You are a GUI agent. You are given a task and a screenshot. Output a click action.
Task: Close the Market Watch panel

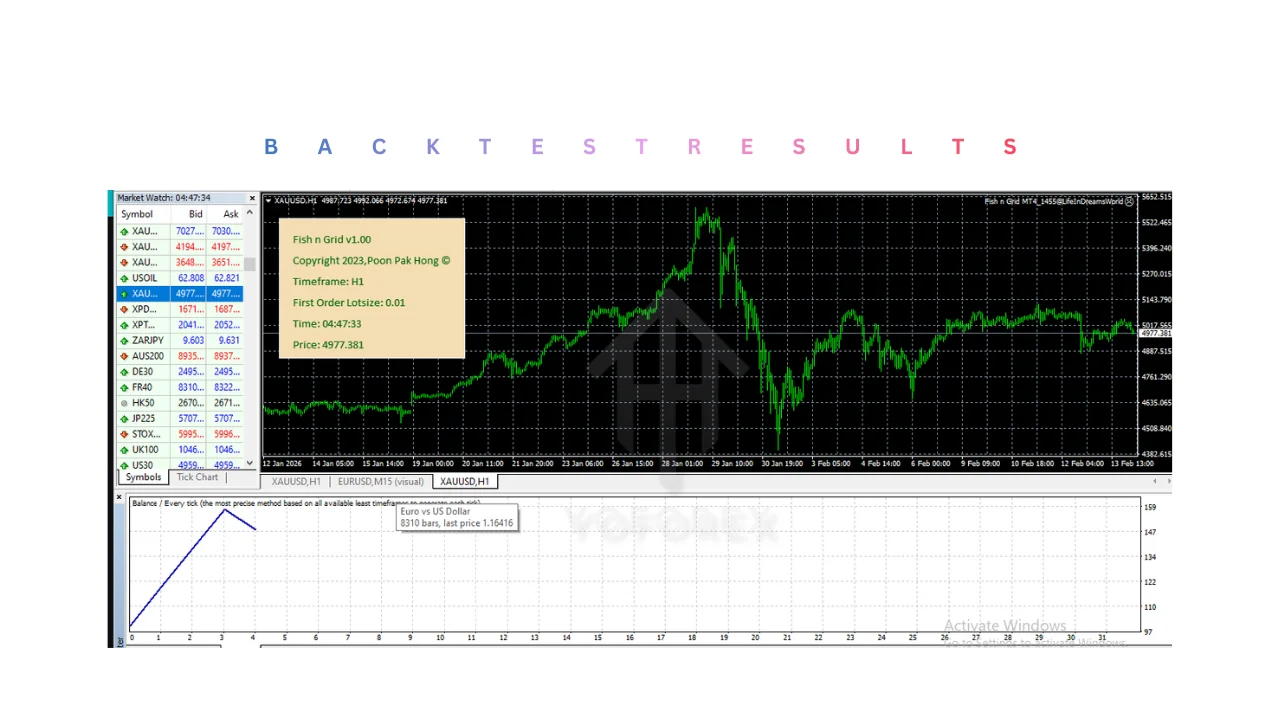coord(252,198)
